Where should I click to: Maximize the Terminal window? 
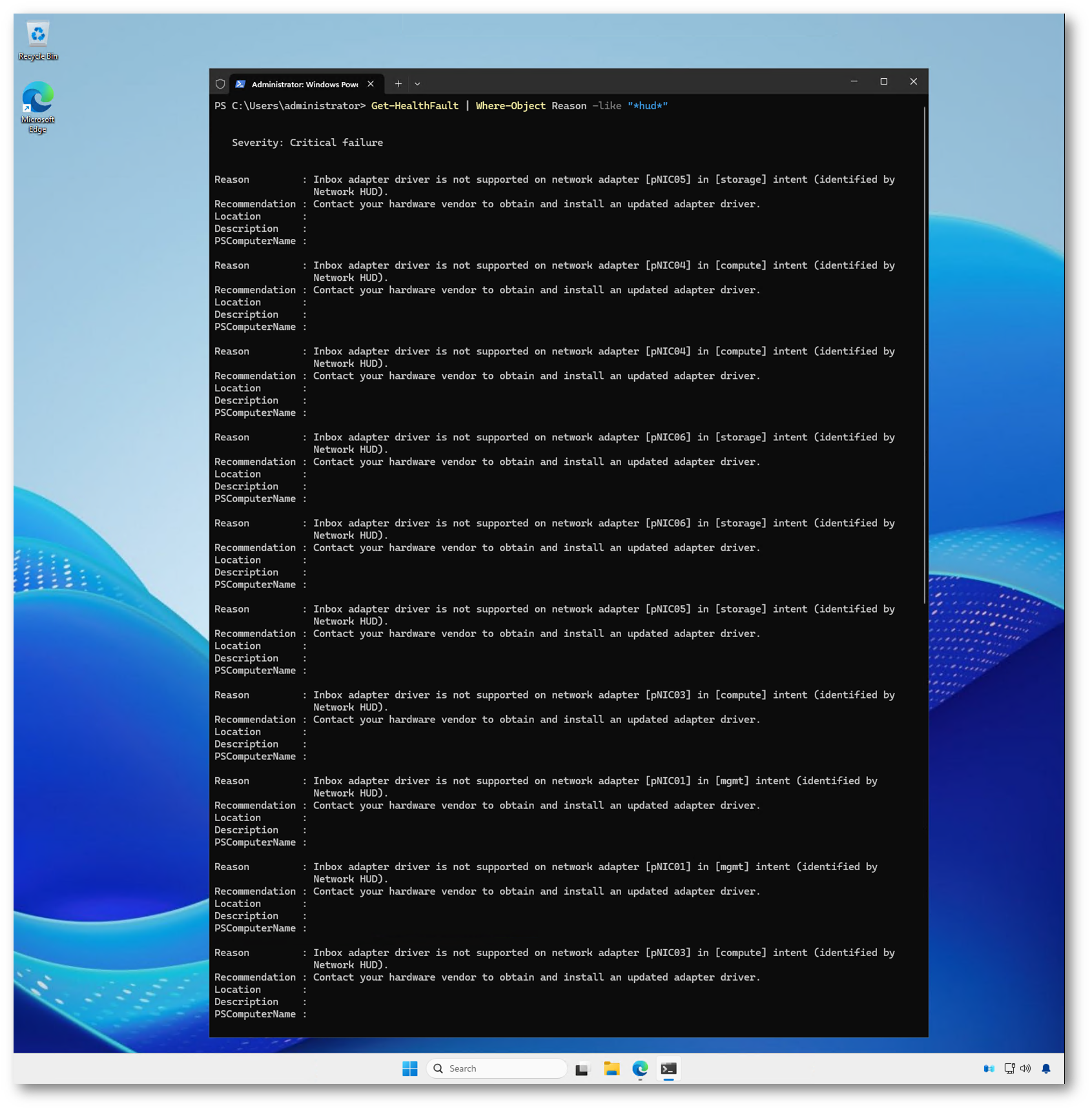(x=883, y=82)
